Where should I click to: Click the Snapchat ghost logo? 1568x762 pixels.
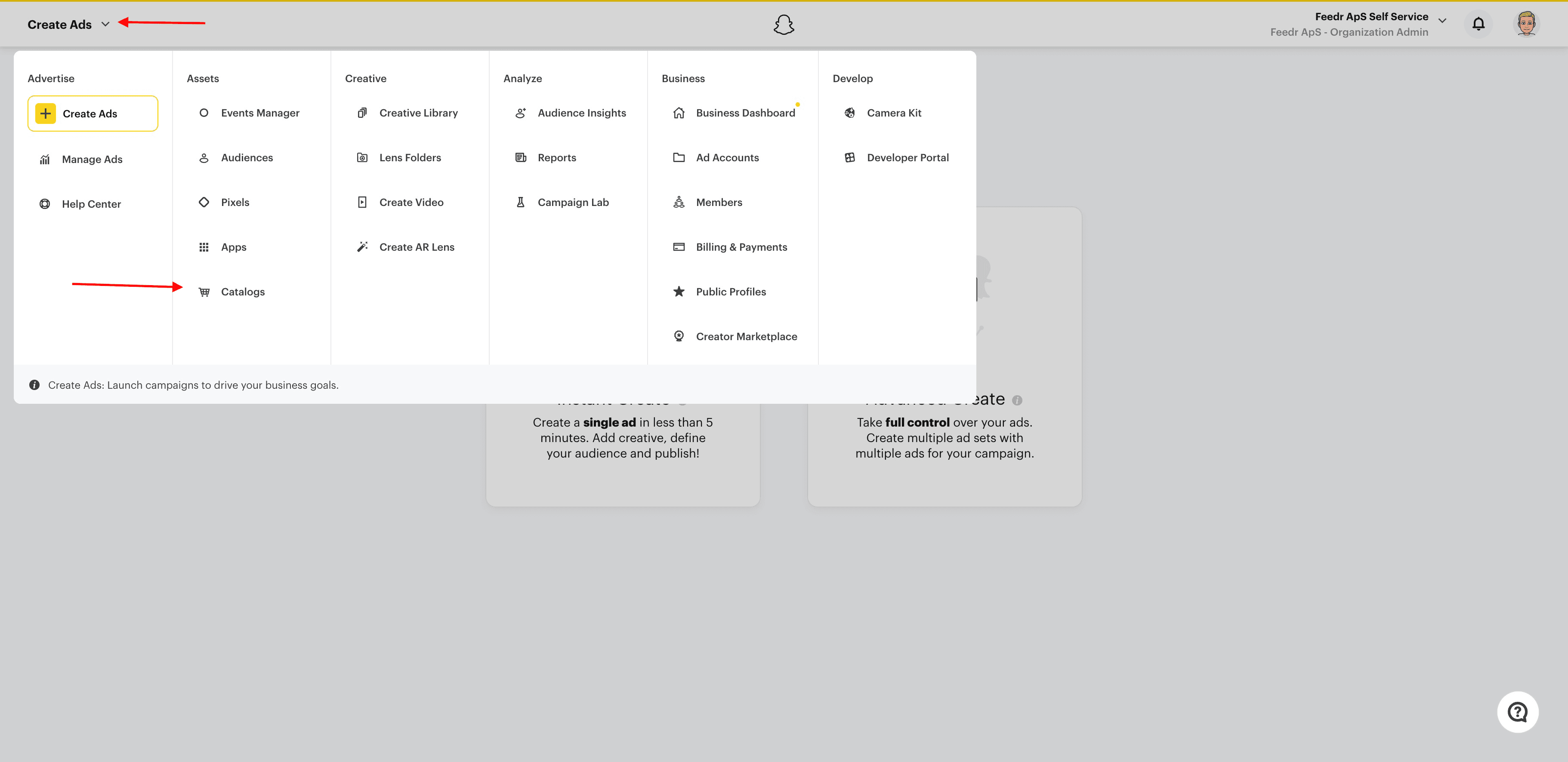[784, 25]
